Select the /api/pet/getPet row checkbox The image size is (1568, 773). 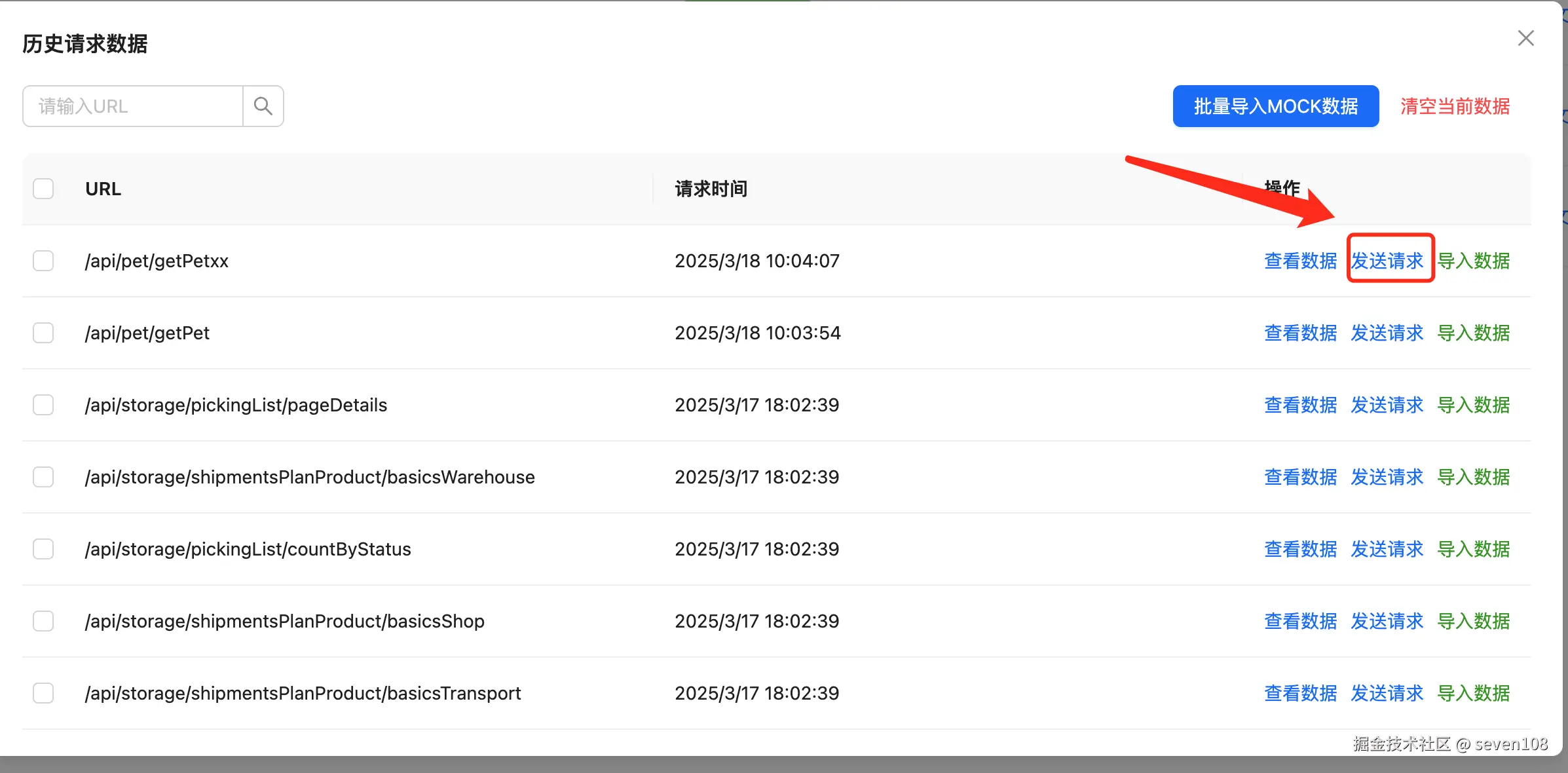[x=43, y=333]
